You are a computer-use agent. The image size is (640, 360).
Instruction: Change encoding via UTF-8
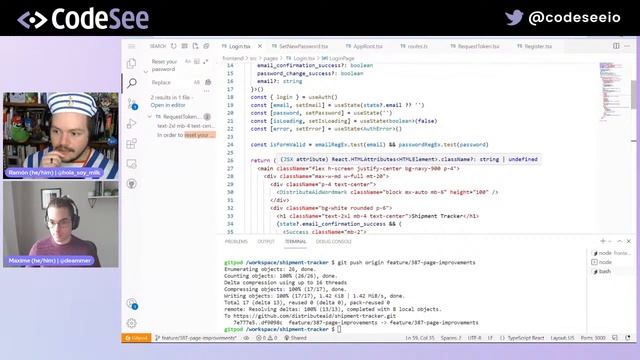tap(474, 338)
